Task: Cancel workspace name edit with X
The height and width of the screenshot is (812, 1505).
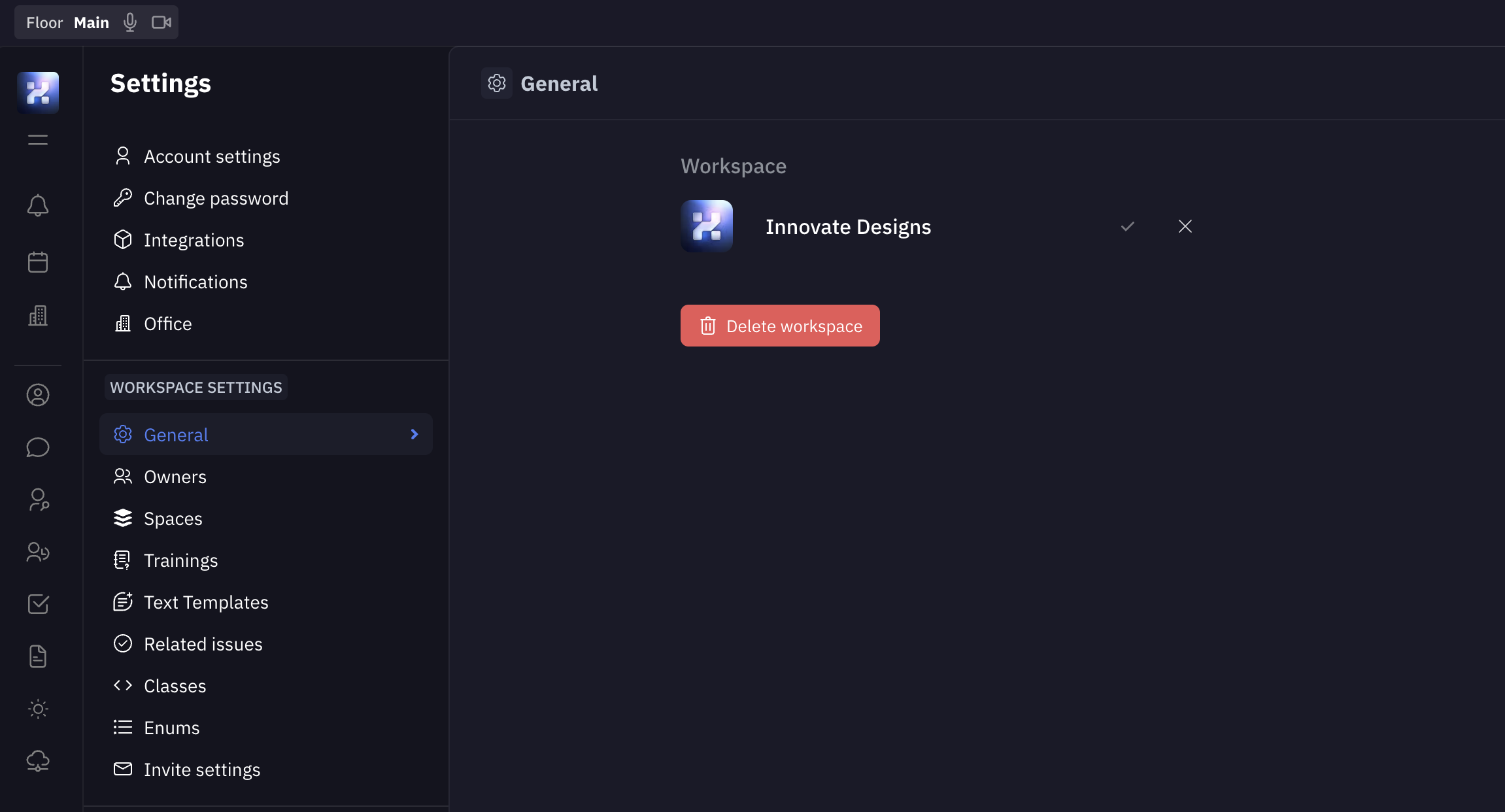Action: click(1185, 227)
